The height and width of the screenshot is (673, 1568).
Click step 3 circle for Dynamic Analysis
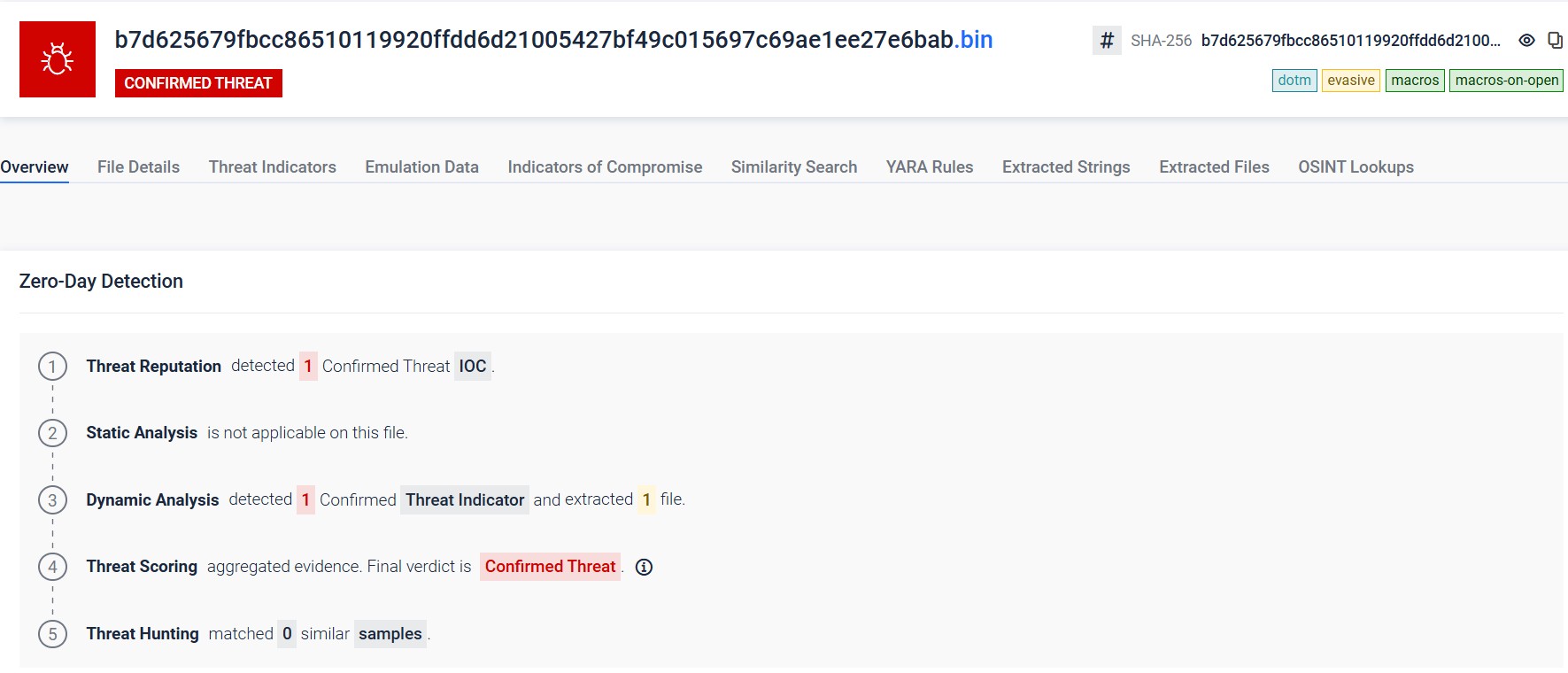point(53,500)
